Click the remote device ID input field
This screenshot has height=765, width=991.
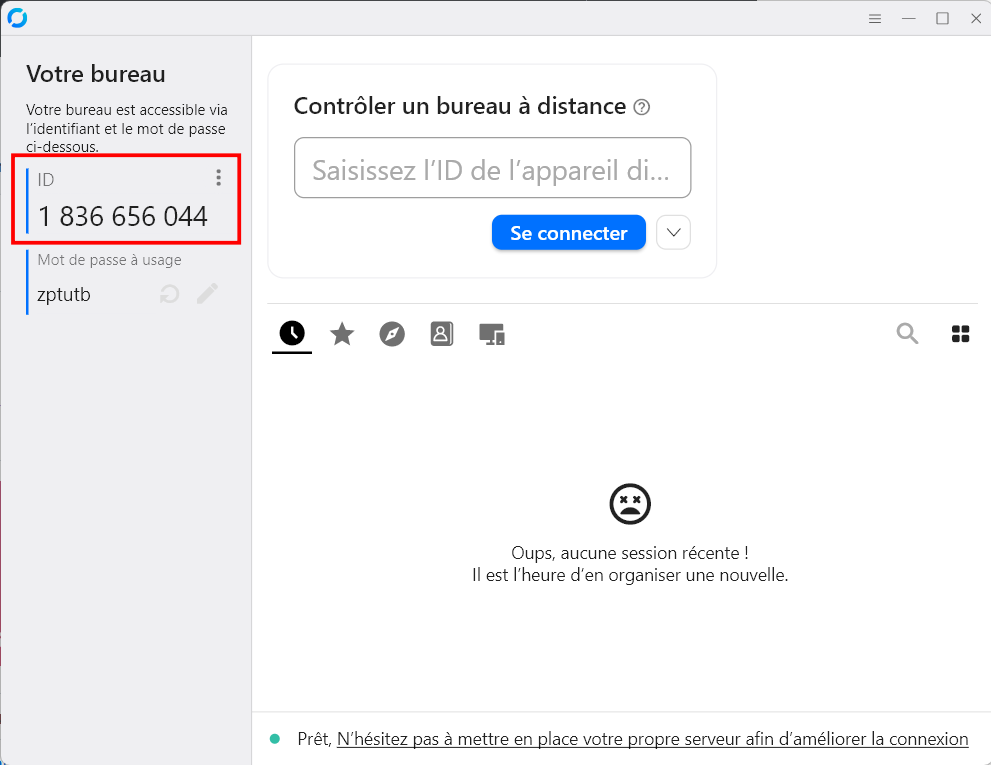click(x=492, y=168)
